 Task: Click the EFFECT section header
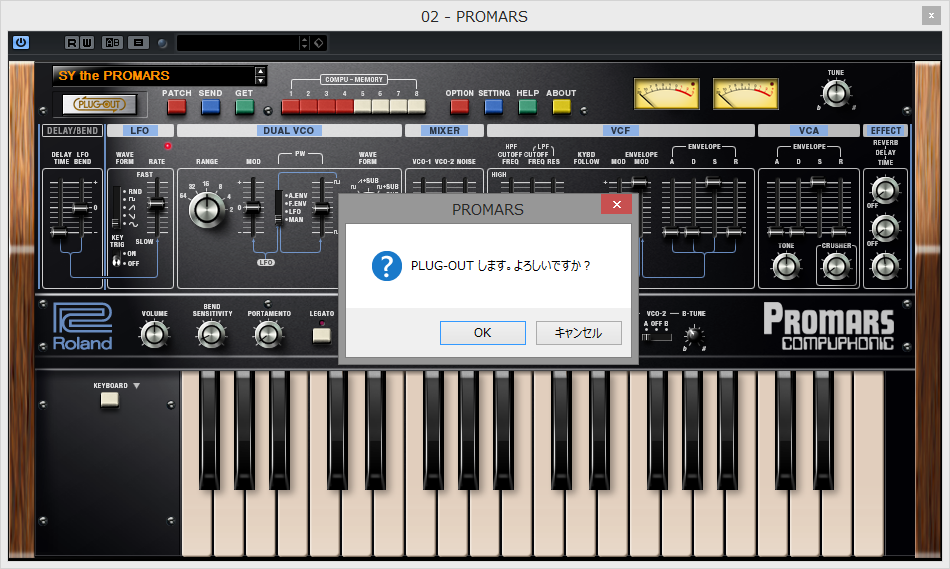pos(885,130)
